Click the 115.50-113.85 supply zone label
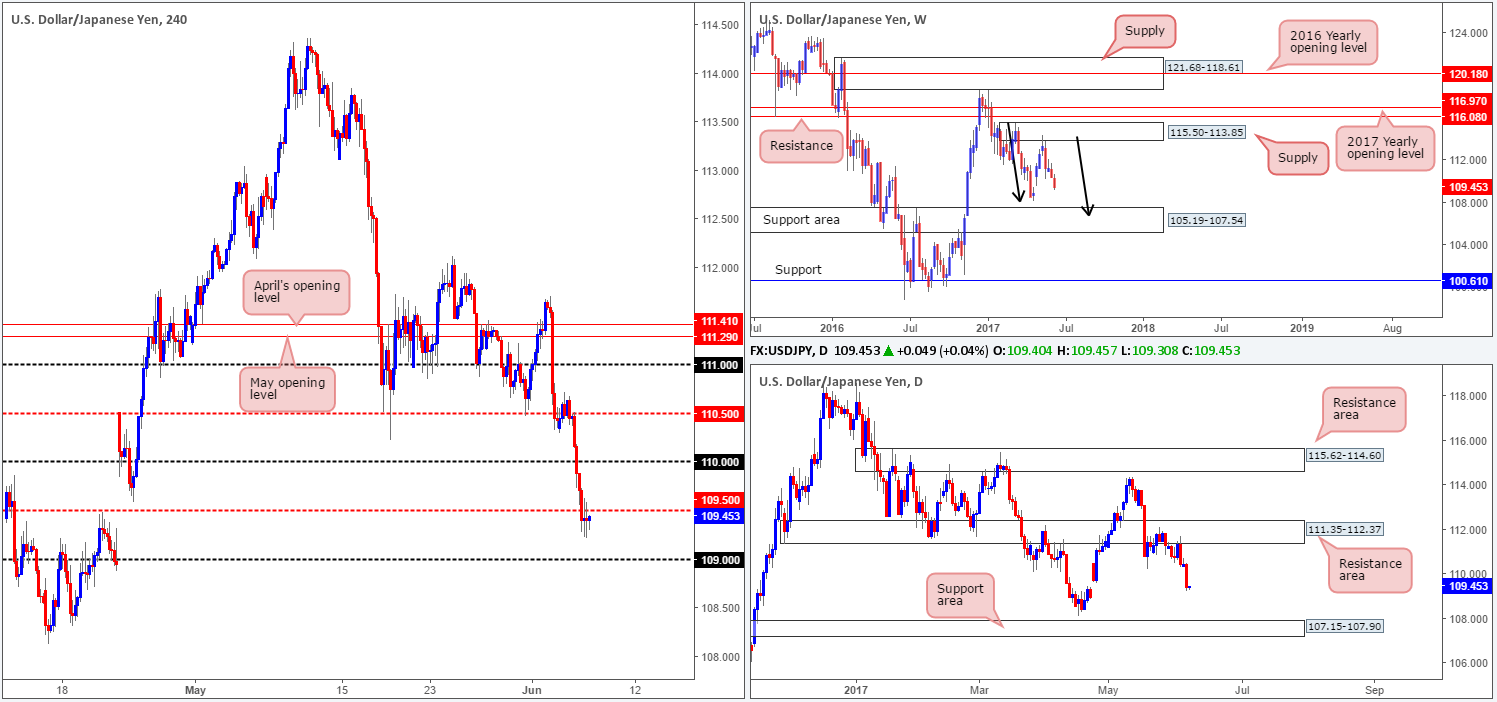The image size is (1497, 702). point(1205,131)
